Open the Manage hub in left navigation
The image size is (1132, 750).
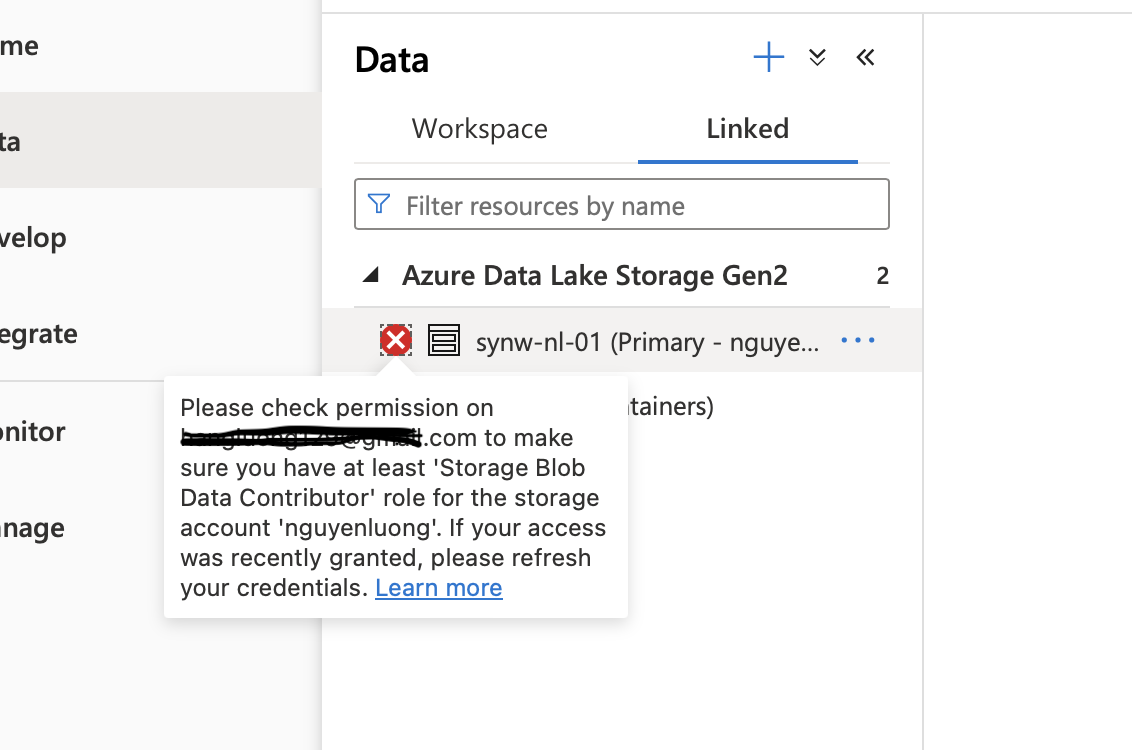[32, 528]
